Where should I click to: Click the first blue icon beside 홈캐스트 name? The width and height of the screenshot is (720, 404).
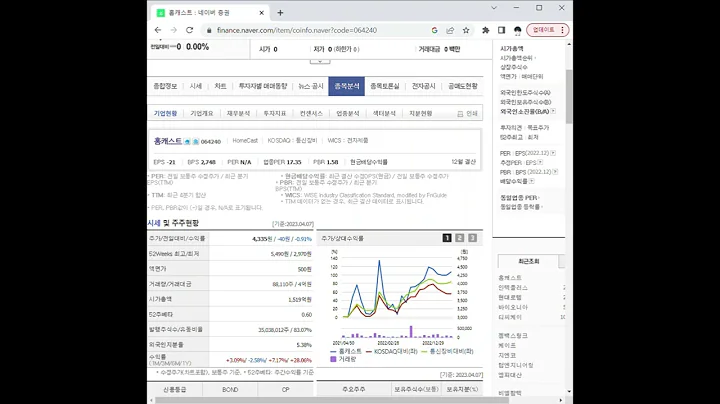point(187,142)
